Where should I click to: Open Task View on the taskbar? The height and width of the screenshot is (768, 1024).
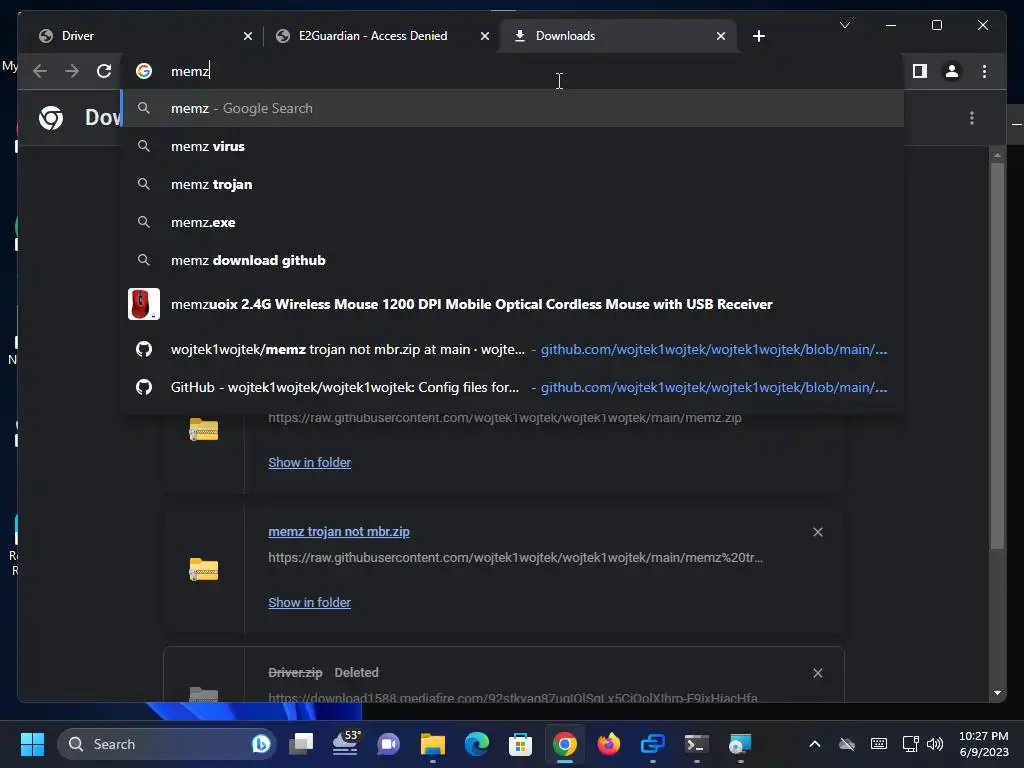coord(302,744)
